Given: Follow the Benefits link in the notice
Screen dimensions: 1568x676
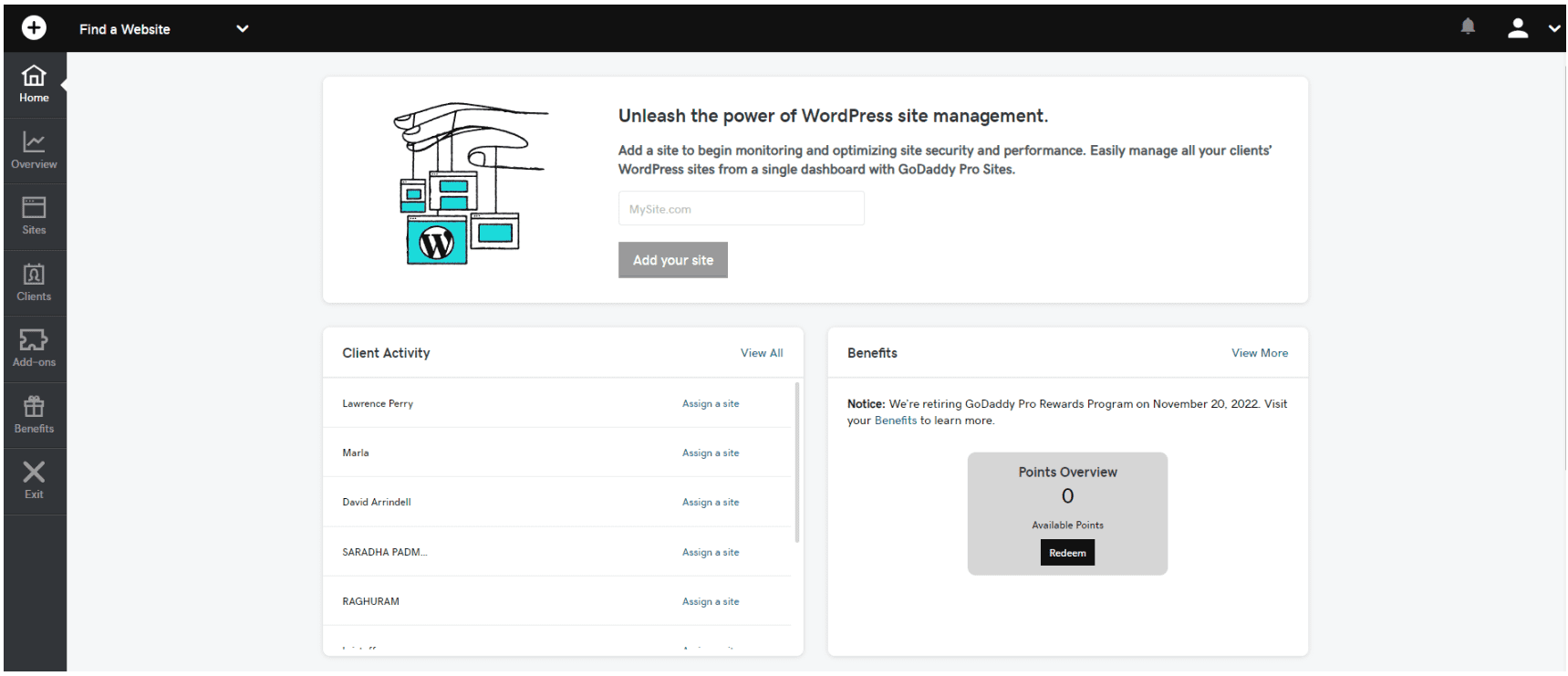Looking at the screenshot, I should [896, 421].
